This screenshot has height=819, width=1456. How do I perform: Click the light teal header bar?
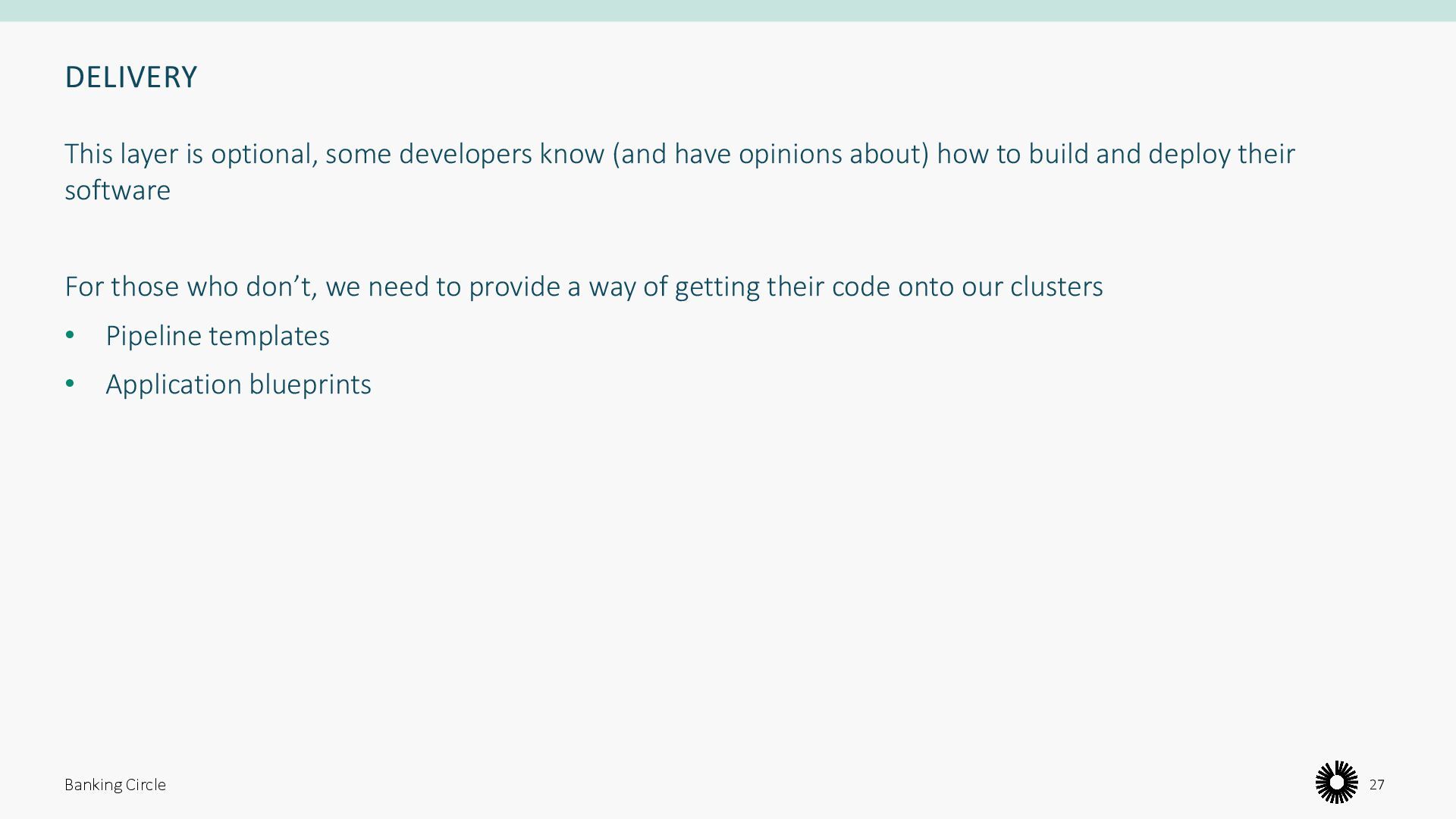point(728,11)
